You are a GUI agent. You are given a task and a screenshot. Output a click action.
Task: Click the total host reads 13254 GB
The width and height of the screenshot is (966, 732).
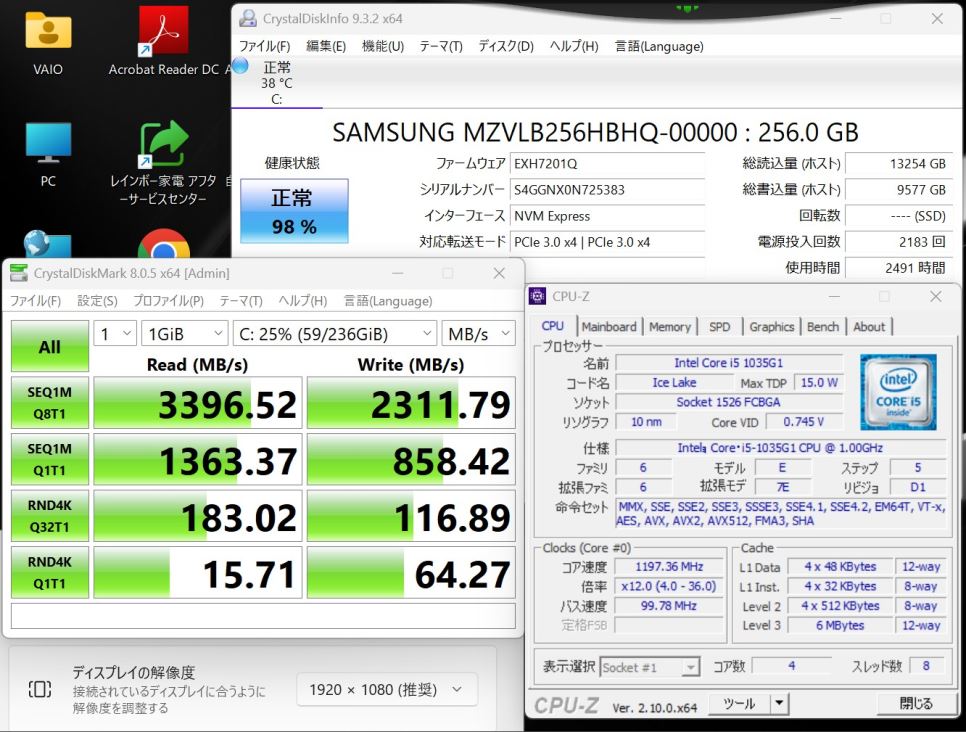coord(898,164)
